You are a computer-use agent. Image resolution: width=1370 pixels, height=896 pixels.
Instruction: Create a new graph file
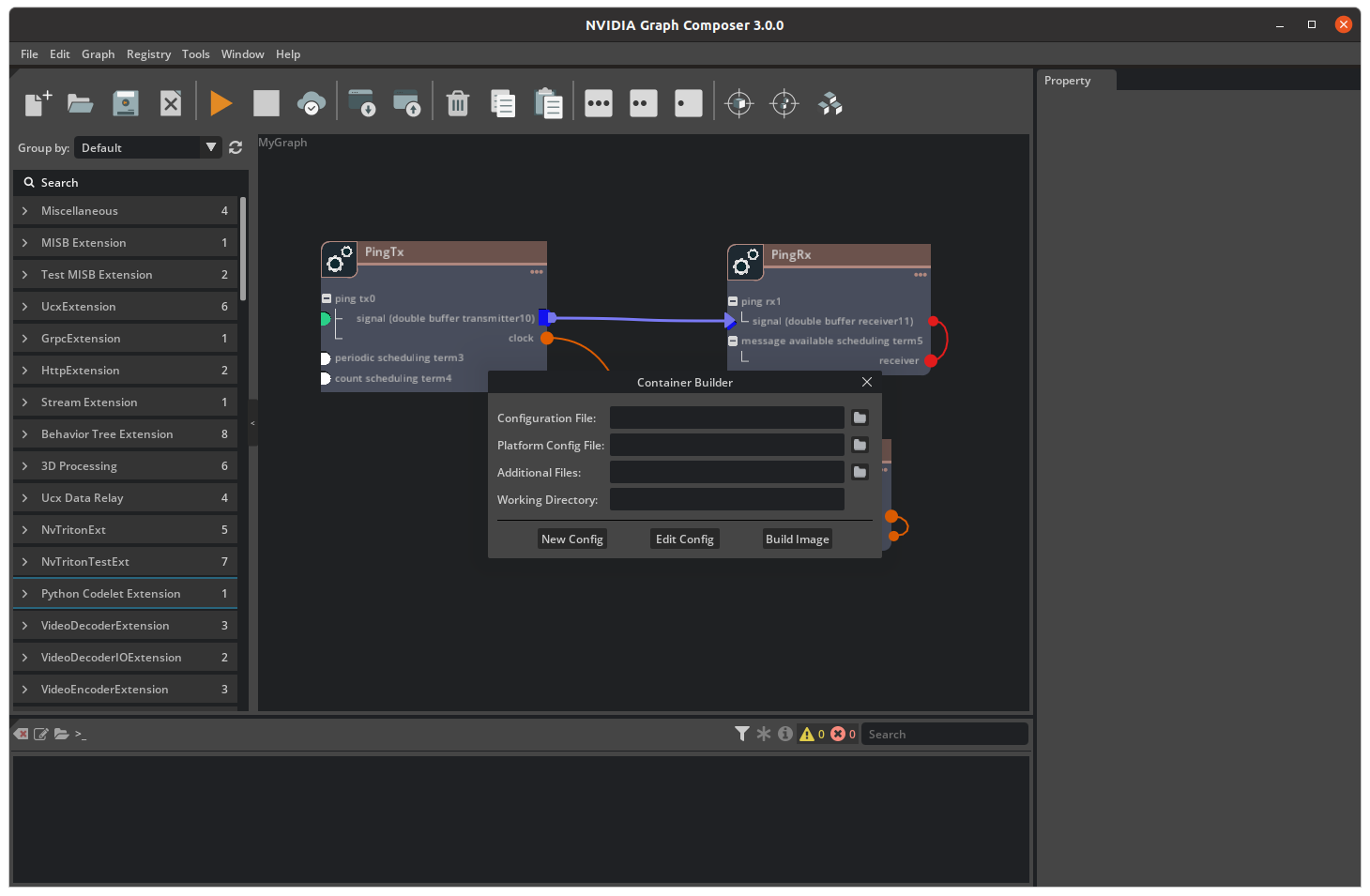point(38,102)
